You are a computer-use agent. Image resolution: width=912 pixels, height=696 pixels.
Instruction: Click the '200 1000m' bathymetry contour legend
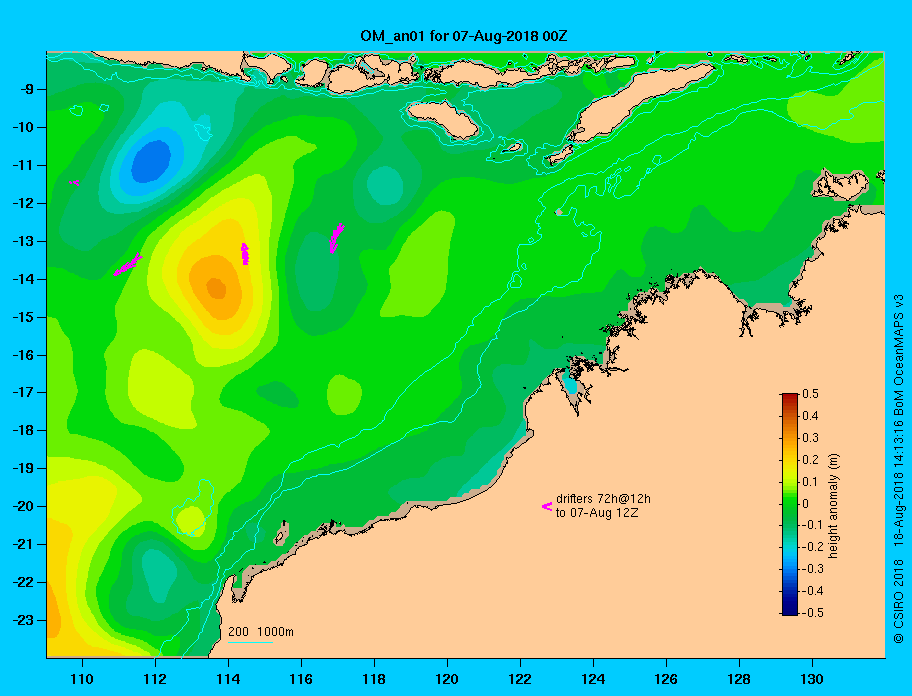coord(261,632)
